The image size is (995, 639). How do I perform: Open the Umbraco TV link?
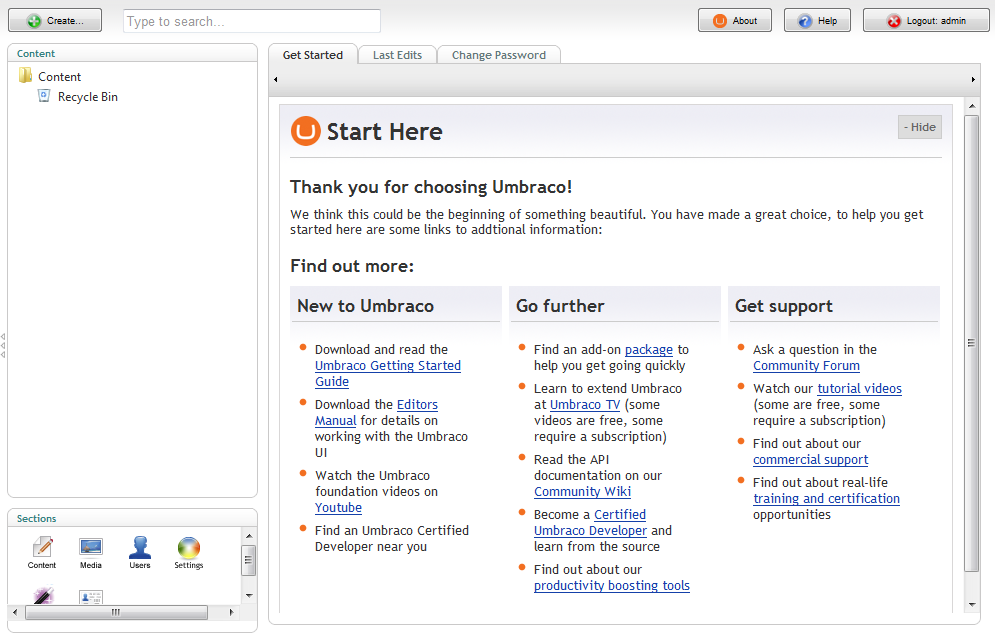(x=584, y=405)
